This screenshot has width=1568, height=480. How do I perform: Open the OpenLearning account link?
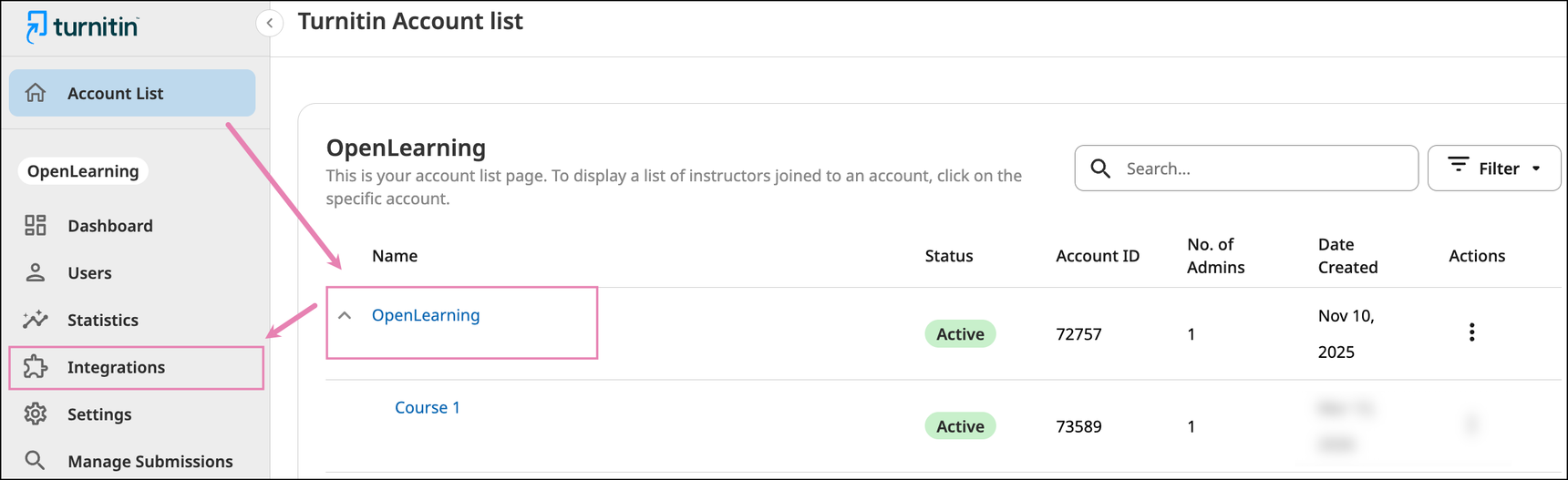click(426, 315)
